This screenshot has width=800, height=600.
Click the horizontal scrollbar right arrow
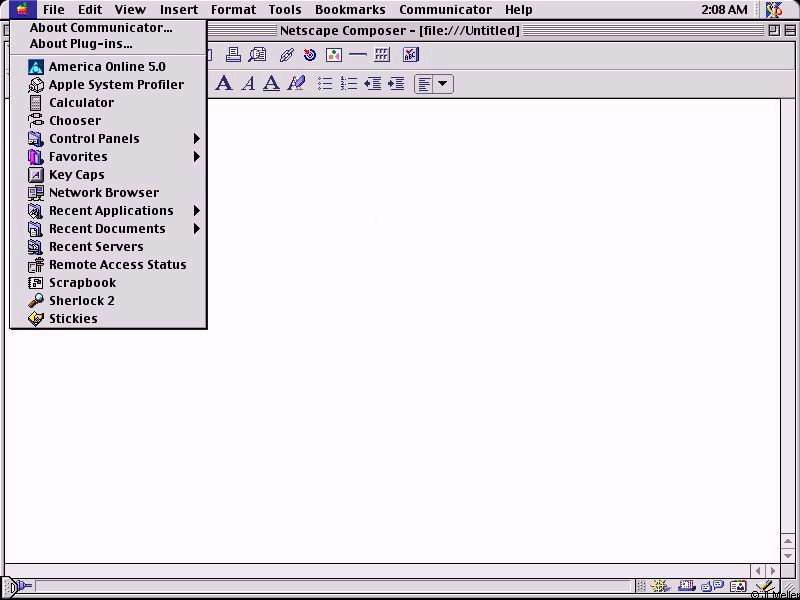(x=772, y=570)
